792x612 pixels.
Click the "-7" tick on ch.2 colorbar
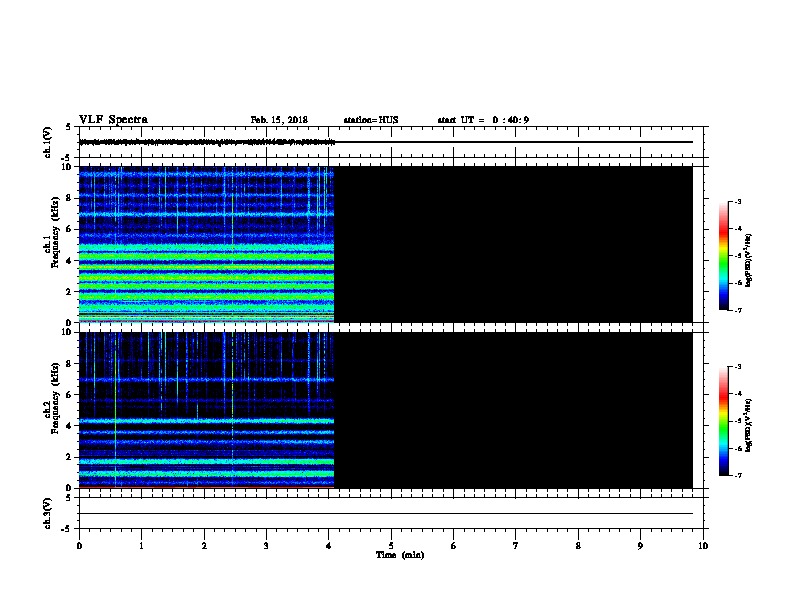coord(738,475)
